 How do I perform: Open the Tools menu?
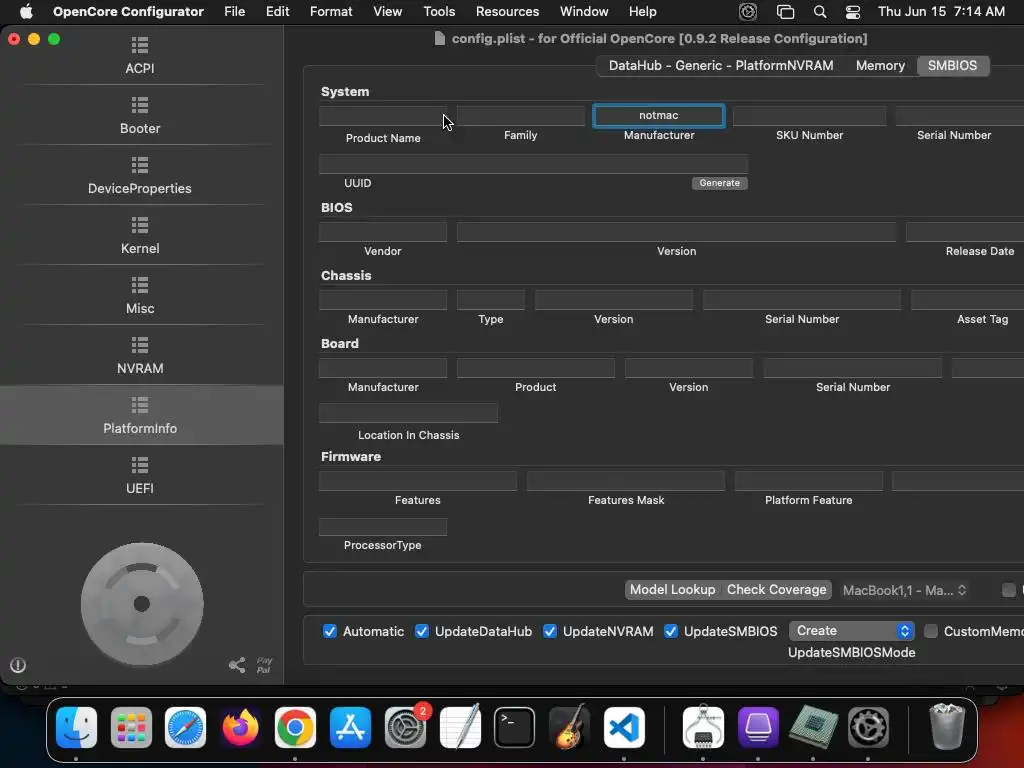[439, 12]
